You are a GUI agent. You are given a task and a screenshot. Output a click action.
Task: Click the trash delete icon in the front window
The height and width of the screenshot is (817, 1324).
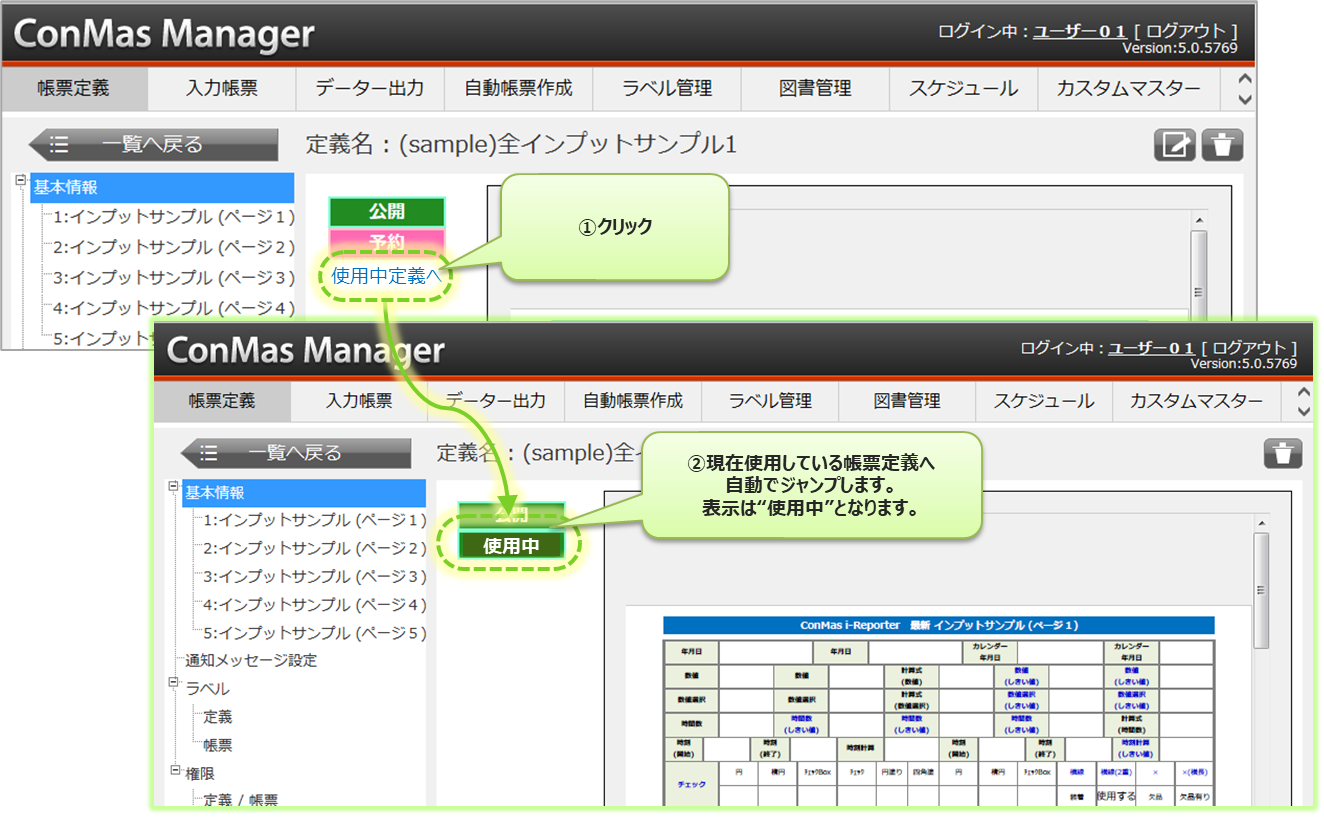(1283, 453)
